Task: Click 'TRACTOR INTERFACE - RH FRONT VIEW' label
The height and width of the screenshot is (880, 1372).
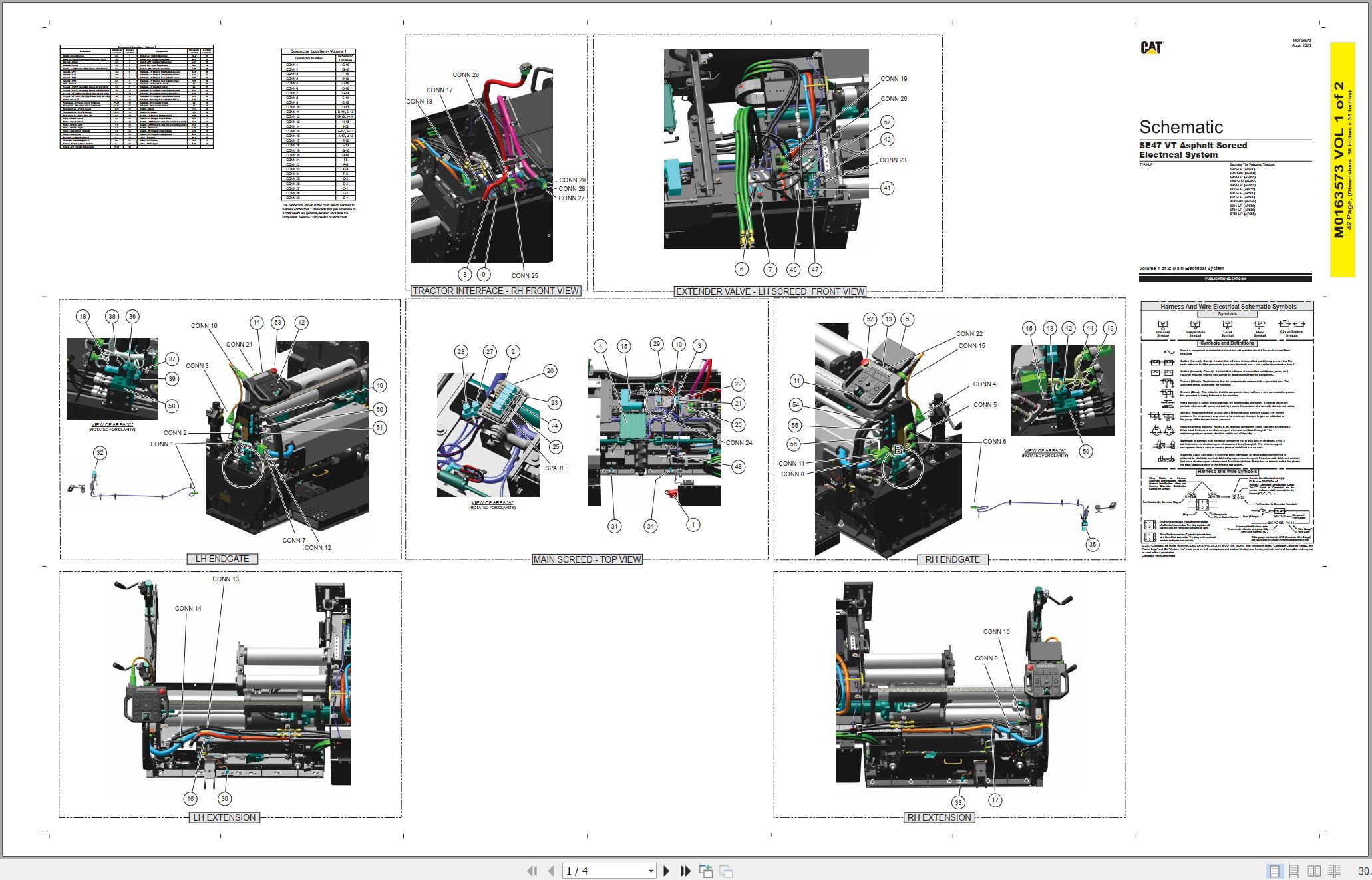Action: [496, 291]
